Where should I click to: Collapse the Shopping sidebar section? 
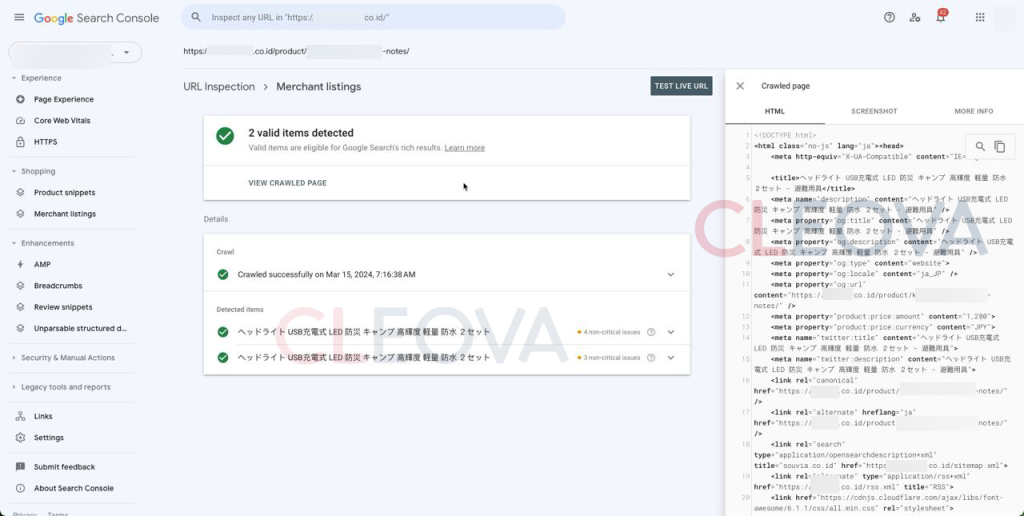pos(14,171)
